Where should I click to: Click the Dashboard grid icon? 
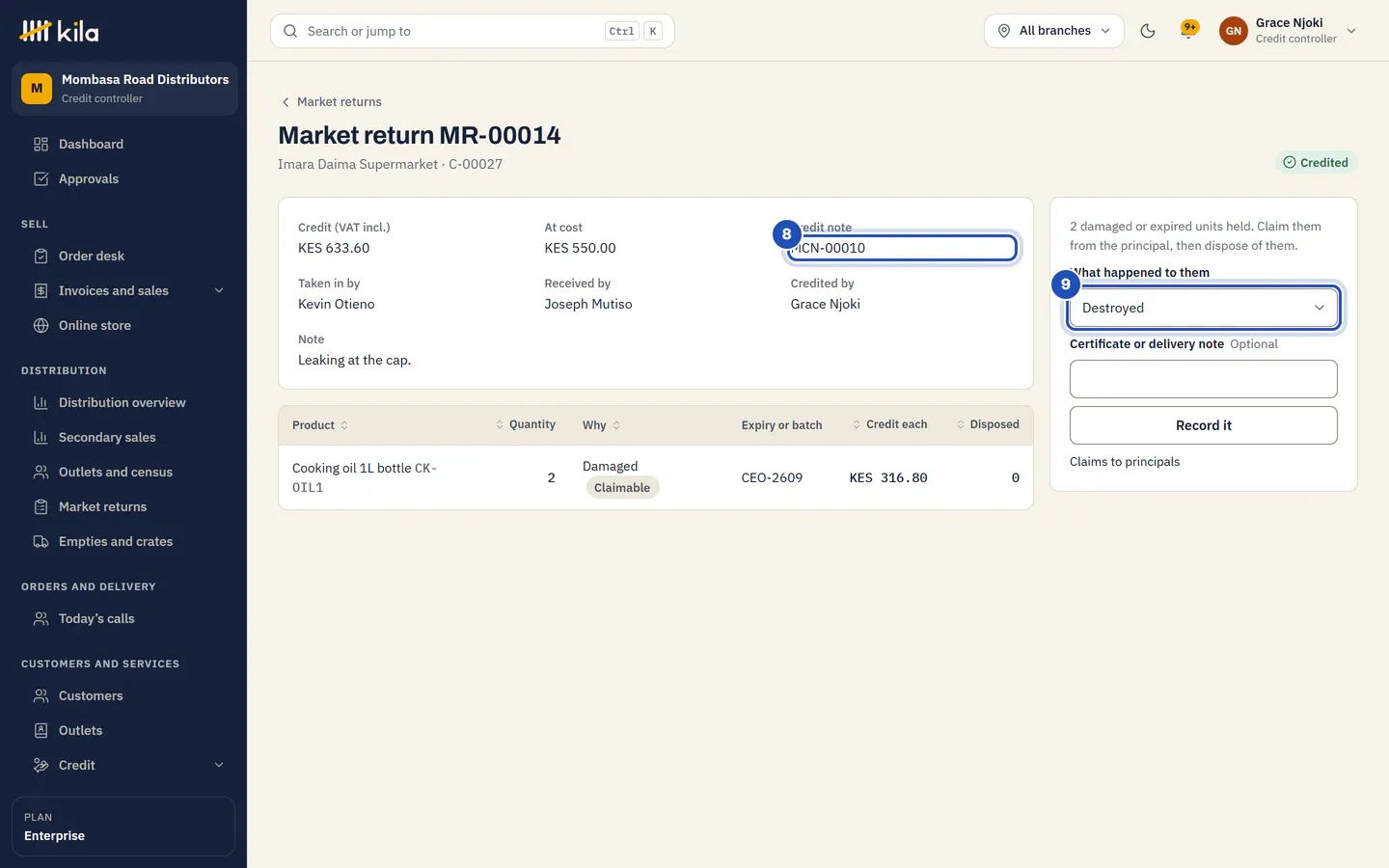41,145
